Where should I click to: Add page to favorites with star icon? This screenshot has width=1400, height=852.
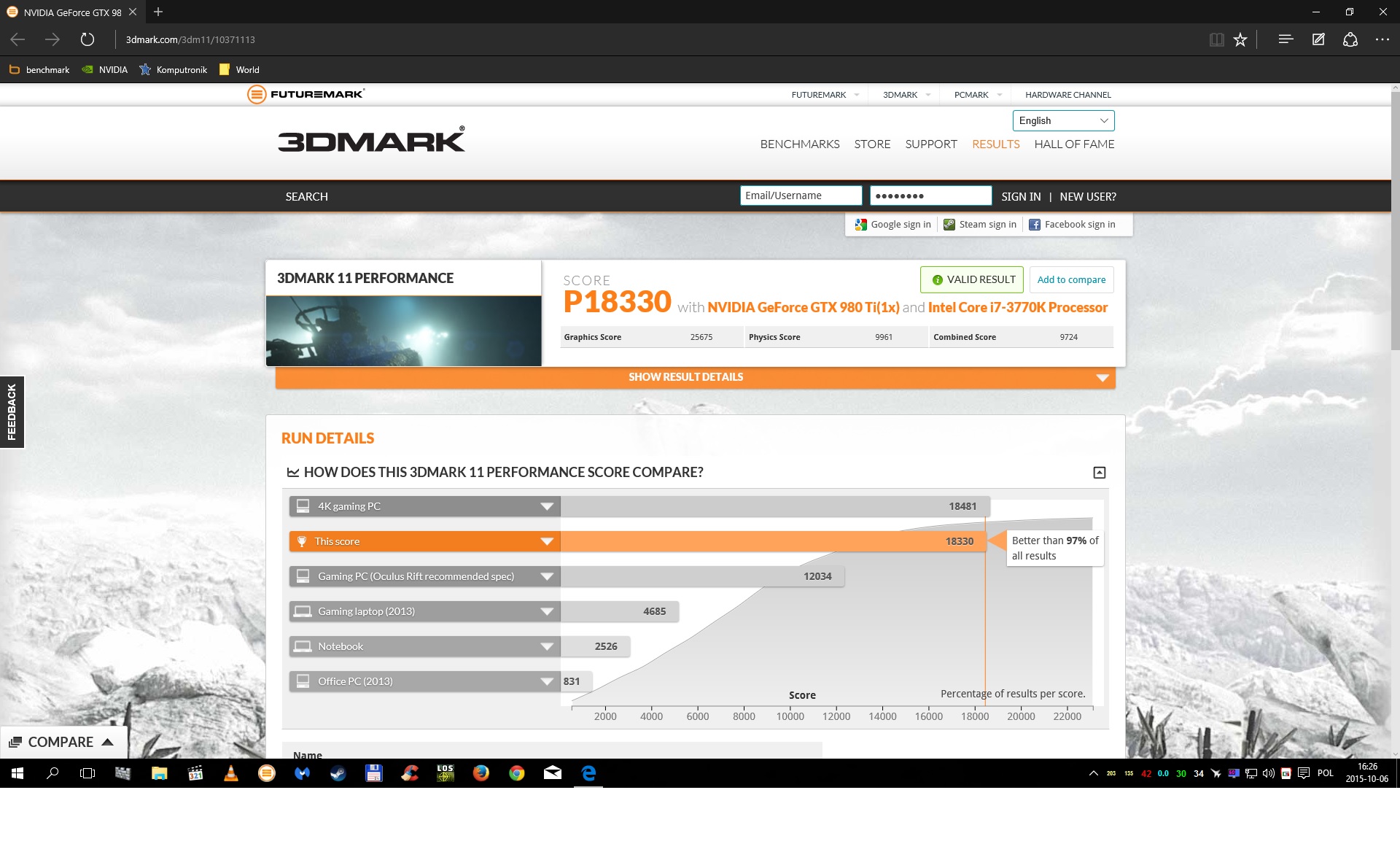(x=1240, y=39)
